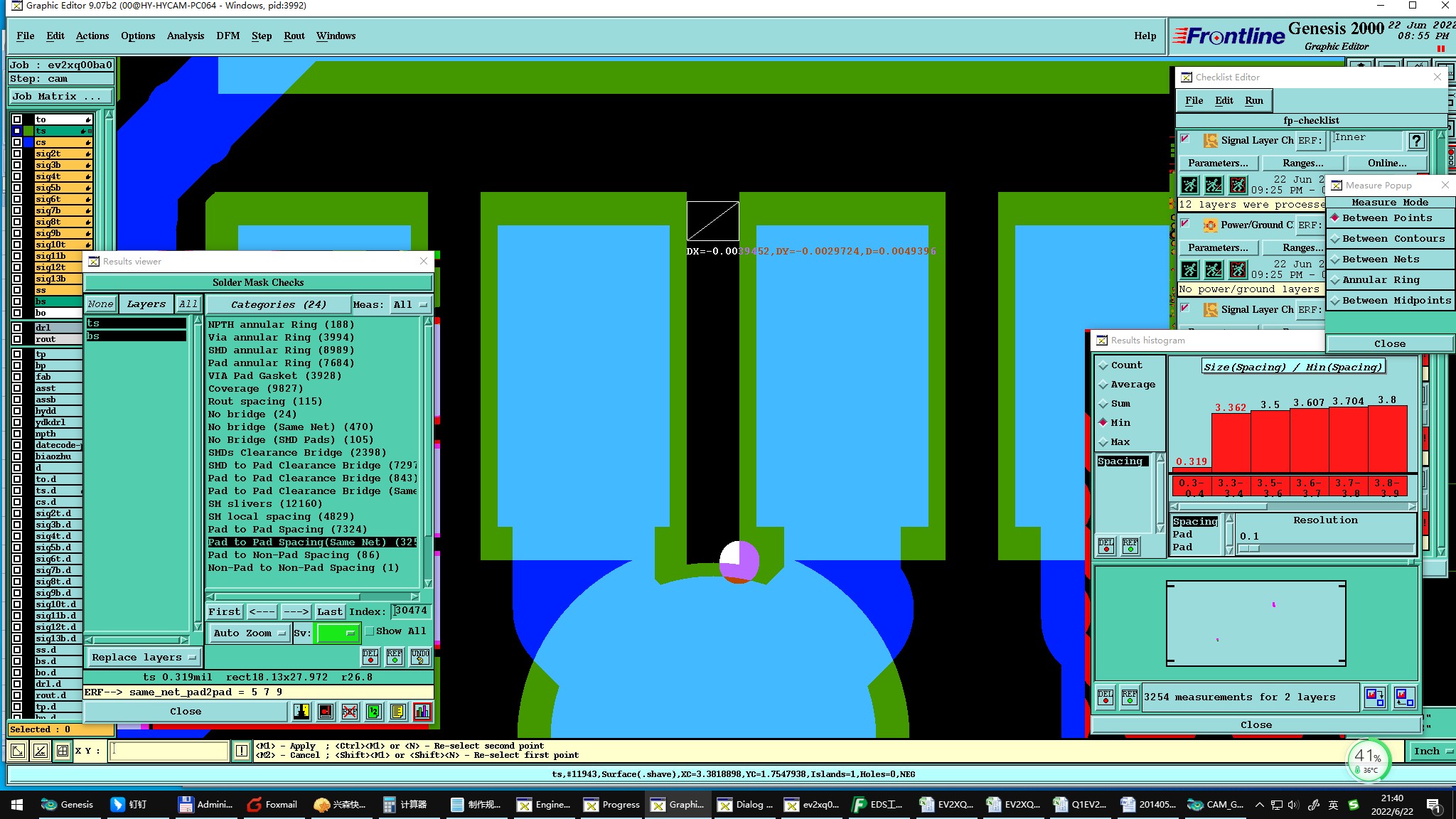Click the UNDO button in Results viewer
1456x819 pixels.
pyautogui.click(x=420, y=656)
